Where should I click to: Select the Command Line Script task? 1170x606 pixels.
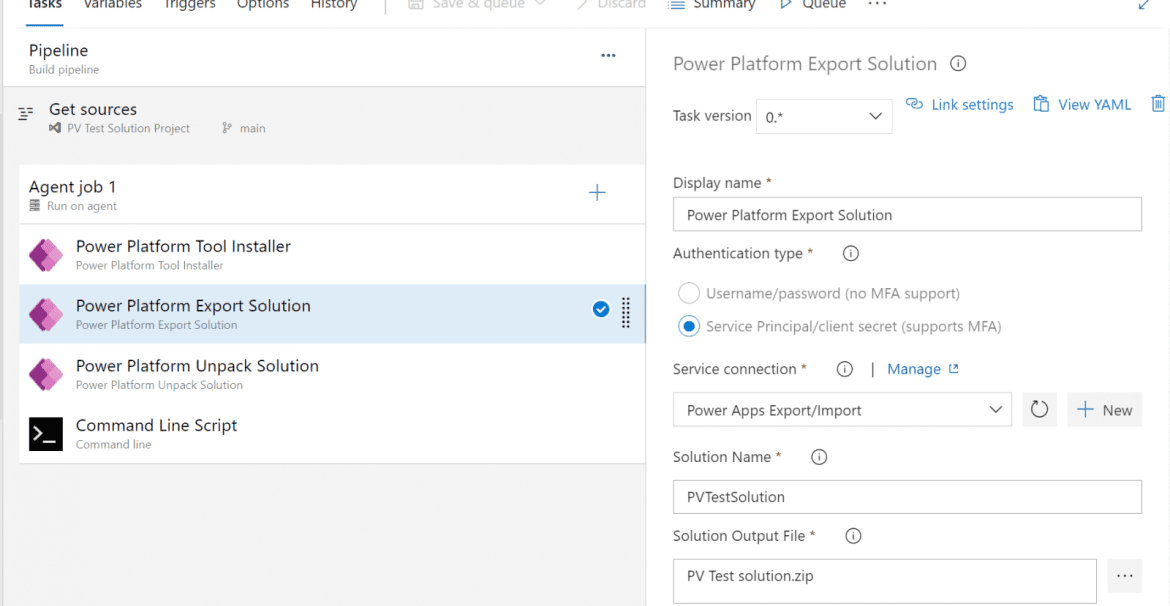[x=332, y=434]
